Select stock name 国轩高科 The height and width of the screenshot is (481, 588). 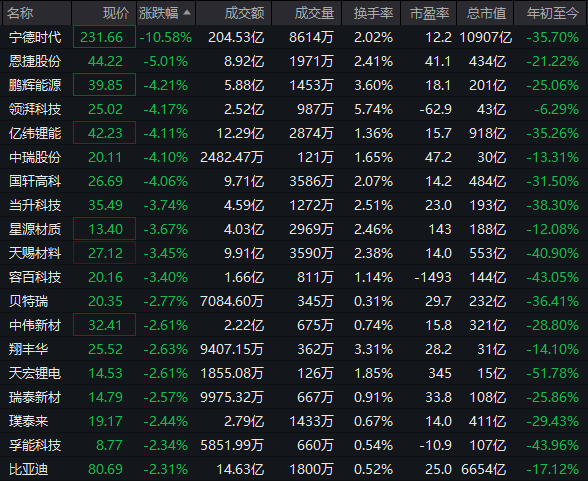click(x=35, y=181)
